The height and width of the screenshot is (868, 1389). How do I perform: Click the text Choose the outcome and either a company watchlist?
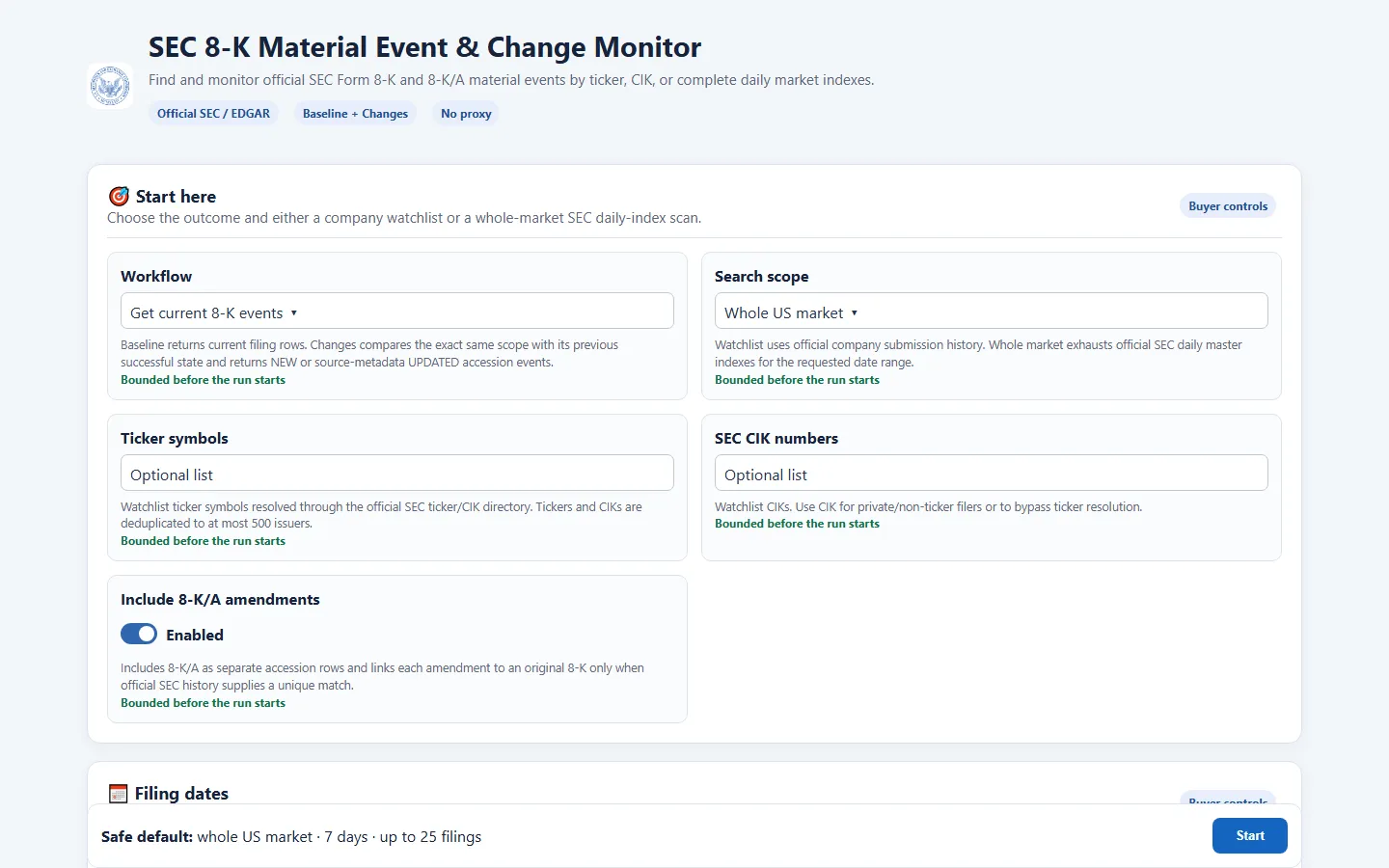[x=404, y=218]
